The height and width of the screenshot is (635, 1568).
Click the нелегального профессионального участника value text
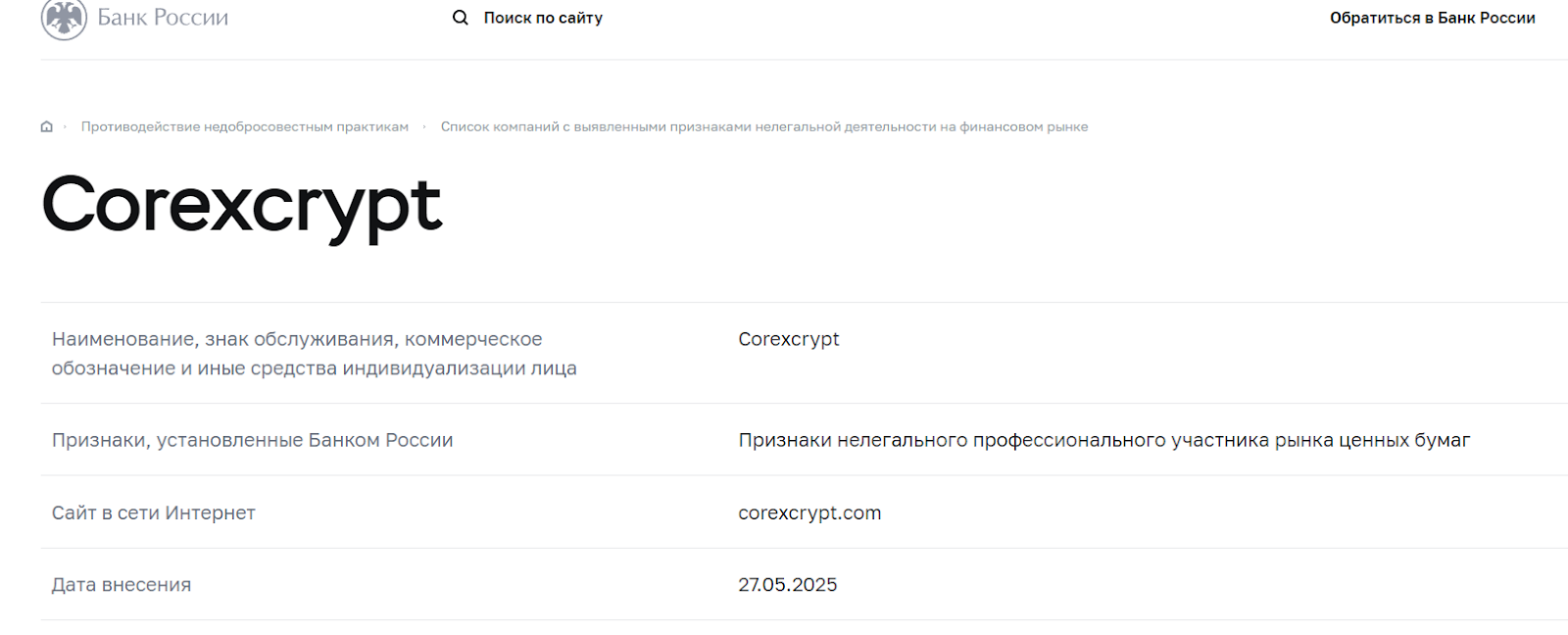pyautogui.click(x=1104, y=440)
